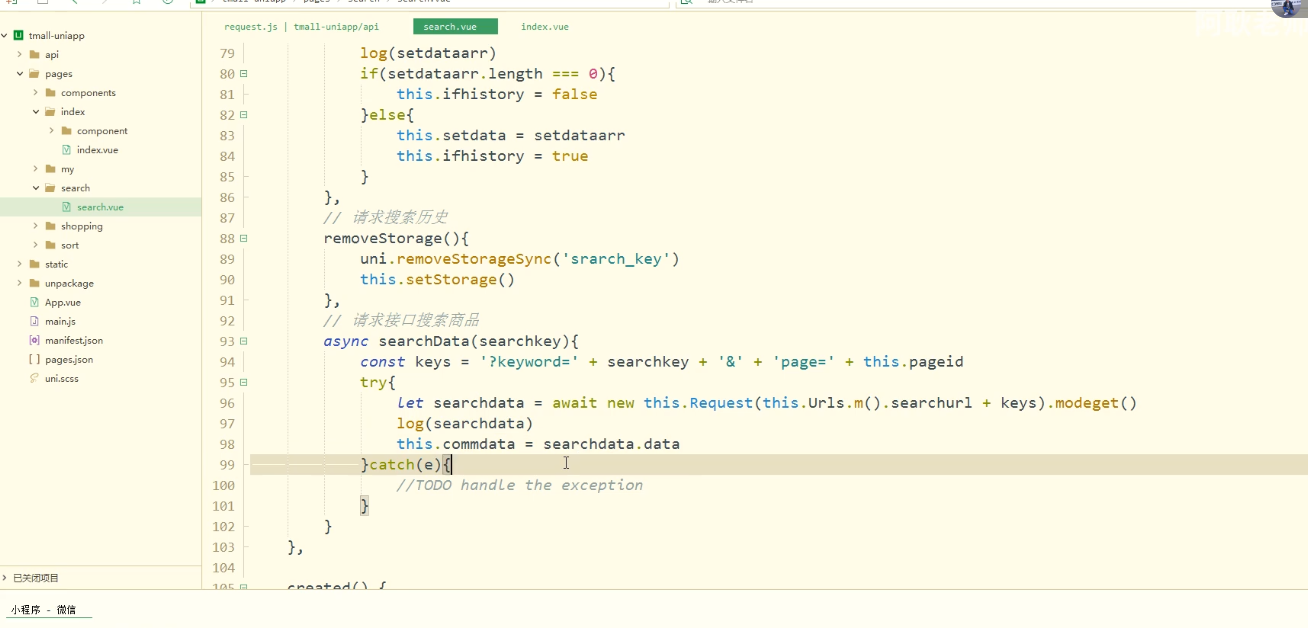Fold the if block at line 80

244,74
